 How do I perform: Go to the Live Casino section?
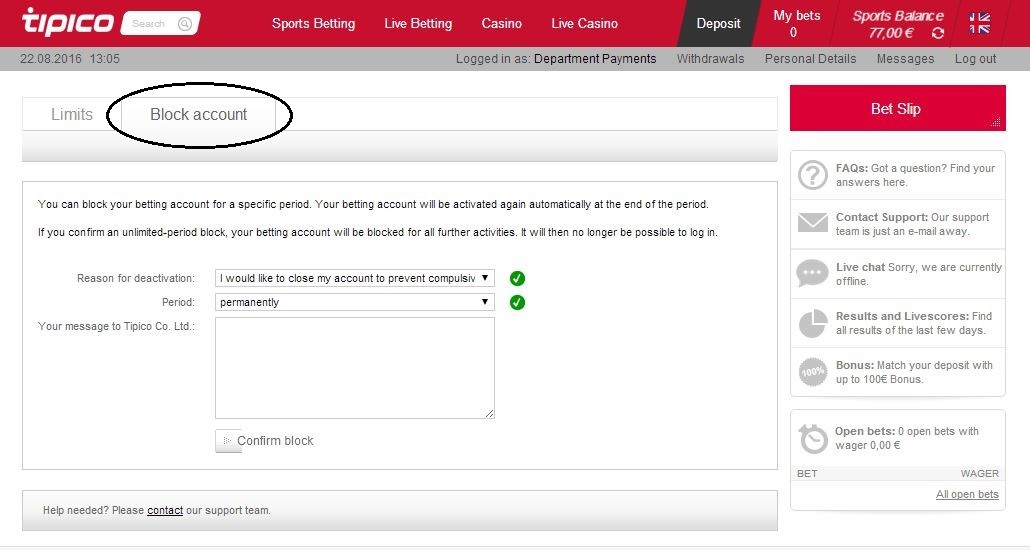584,24
